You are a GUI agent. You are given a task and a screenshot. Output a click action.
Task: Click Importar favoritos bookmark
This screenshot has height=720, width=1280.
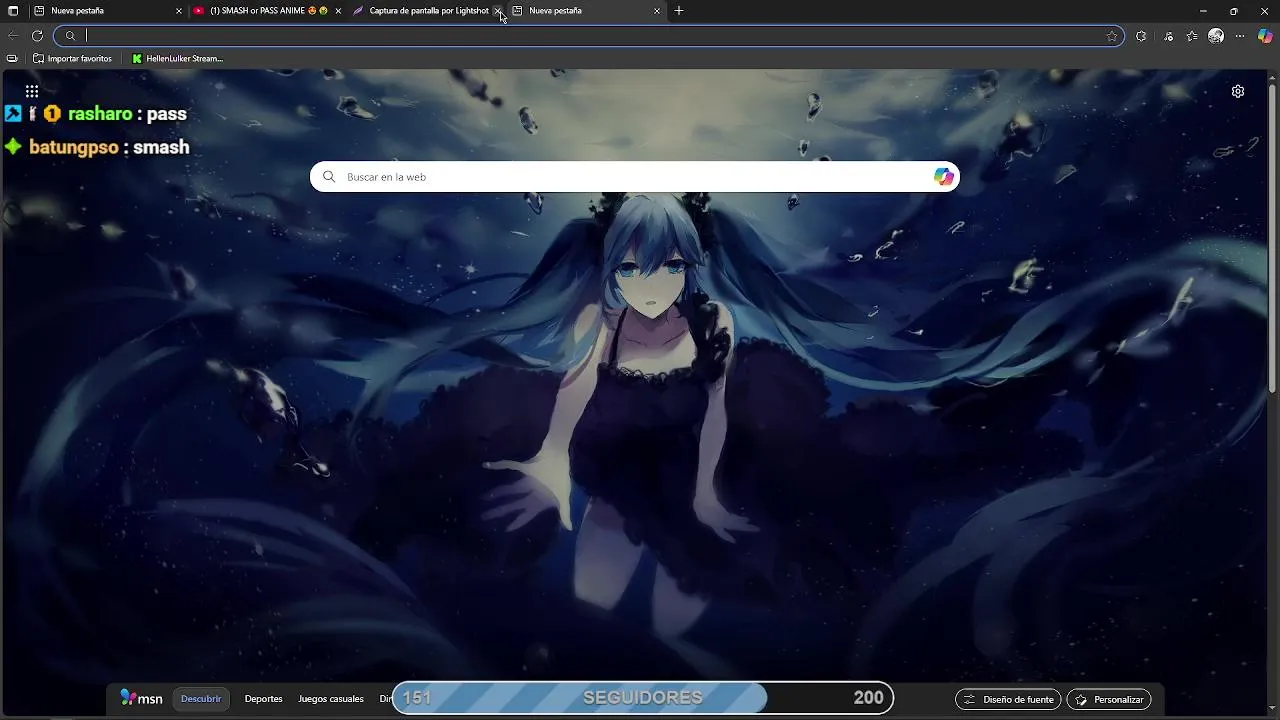[73, 59]
